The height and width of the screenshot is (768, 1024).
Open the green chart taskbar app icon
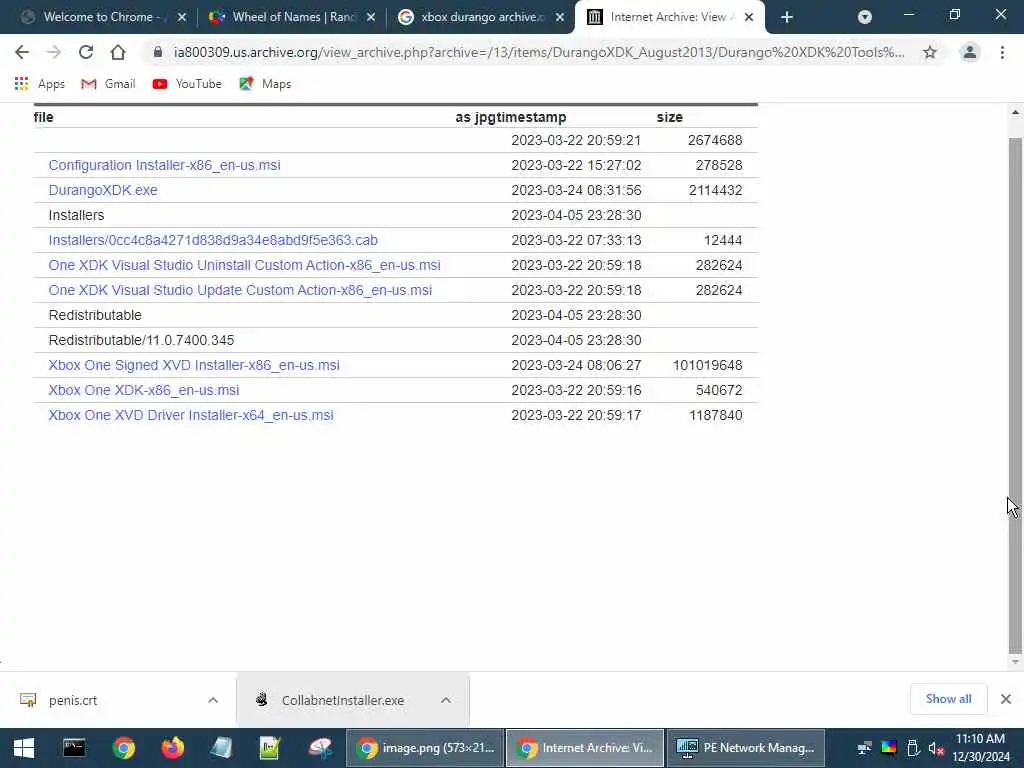[270, 748]
